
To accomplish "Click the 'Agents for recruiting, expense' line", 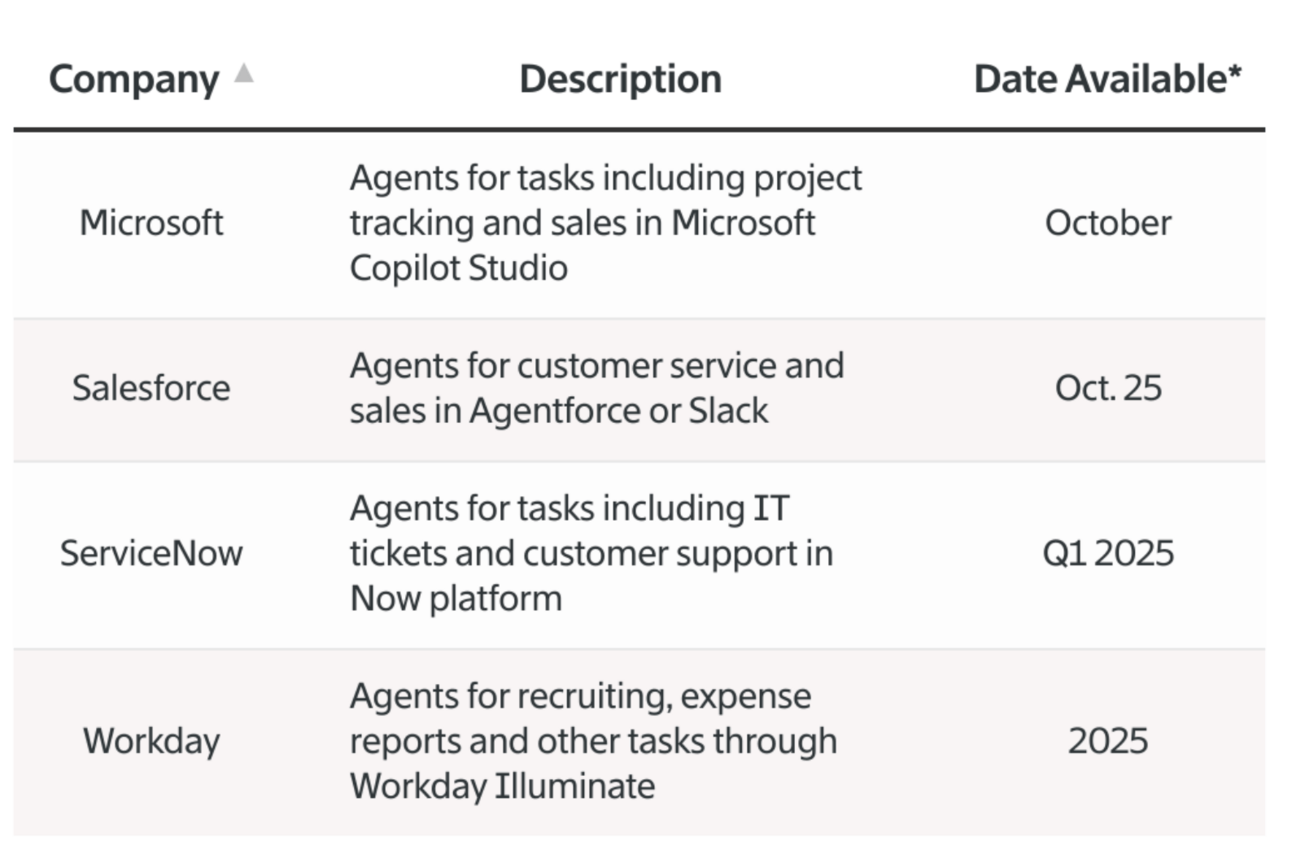I will 580,696.
